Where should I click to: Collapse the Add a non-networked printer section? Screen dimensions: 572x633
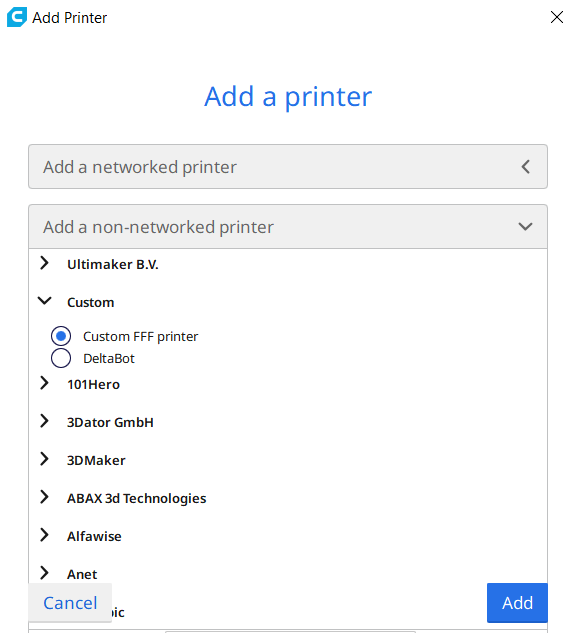point(288,227)
